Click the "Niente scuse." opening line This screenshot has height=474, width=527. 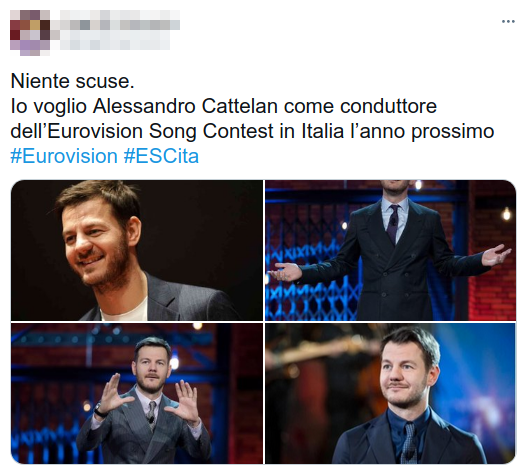pyautogui.click(x=73, y=81)
